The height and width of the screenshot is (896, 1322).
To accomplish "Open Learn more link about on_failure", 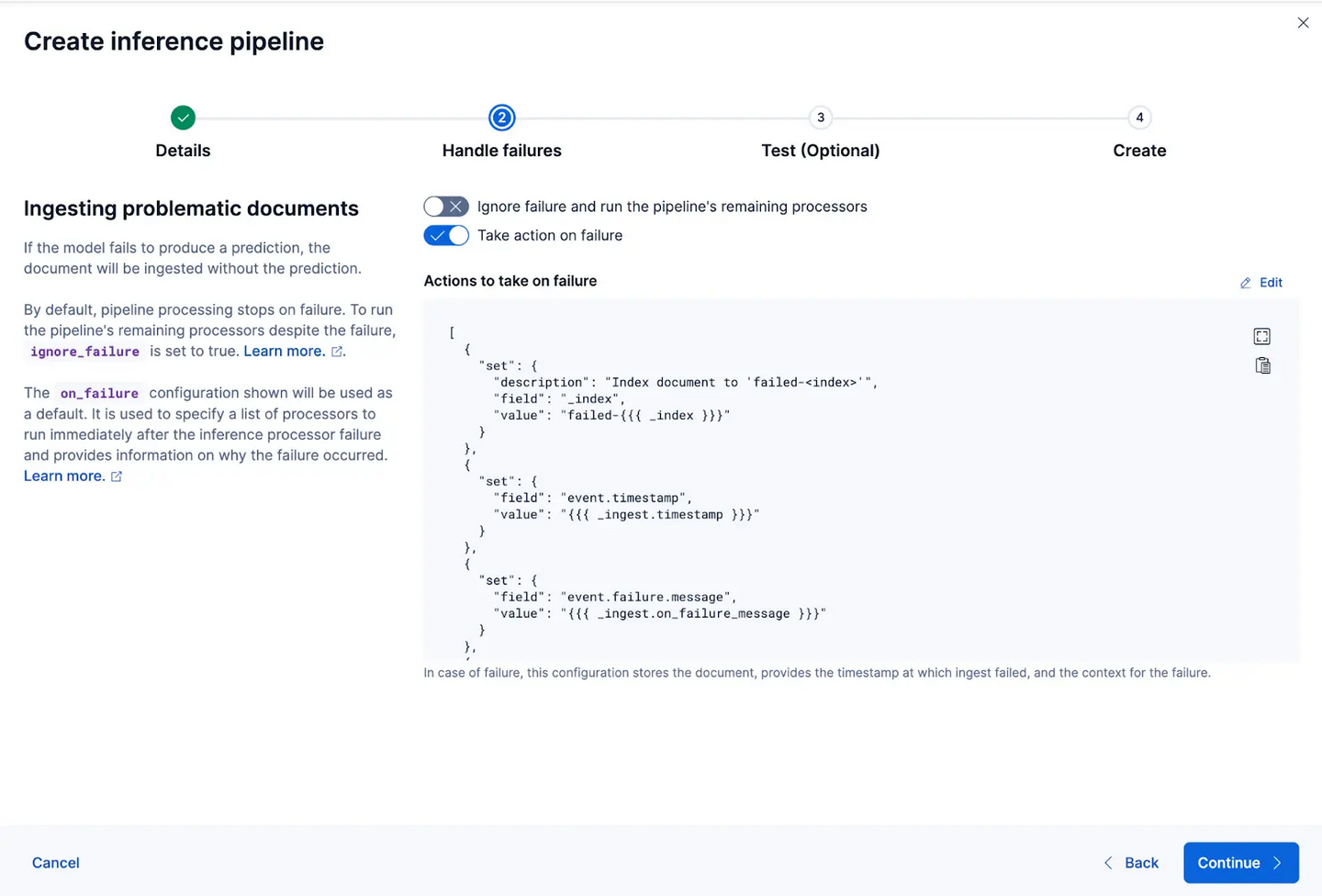I will 64,476.
